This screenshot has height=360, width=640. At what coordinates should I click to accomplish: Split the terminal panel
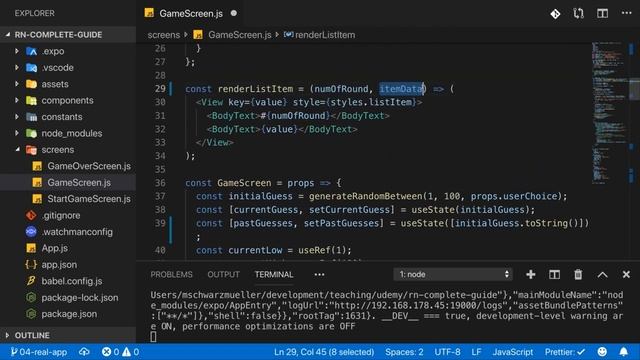(554, 274)
